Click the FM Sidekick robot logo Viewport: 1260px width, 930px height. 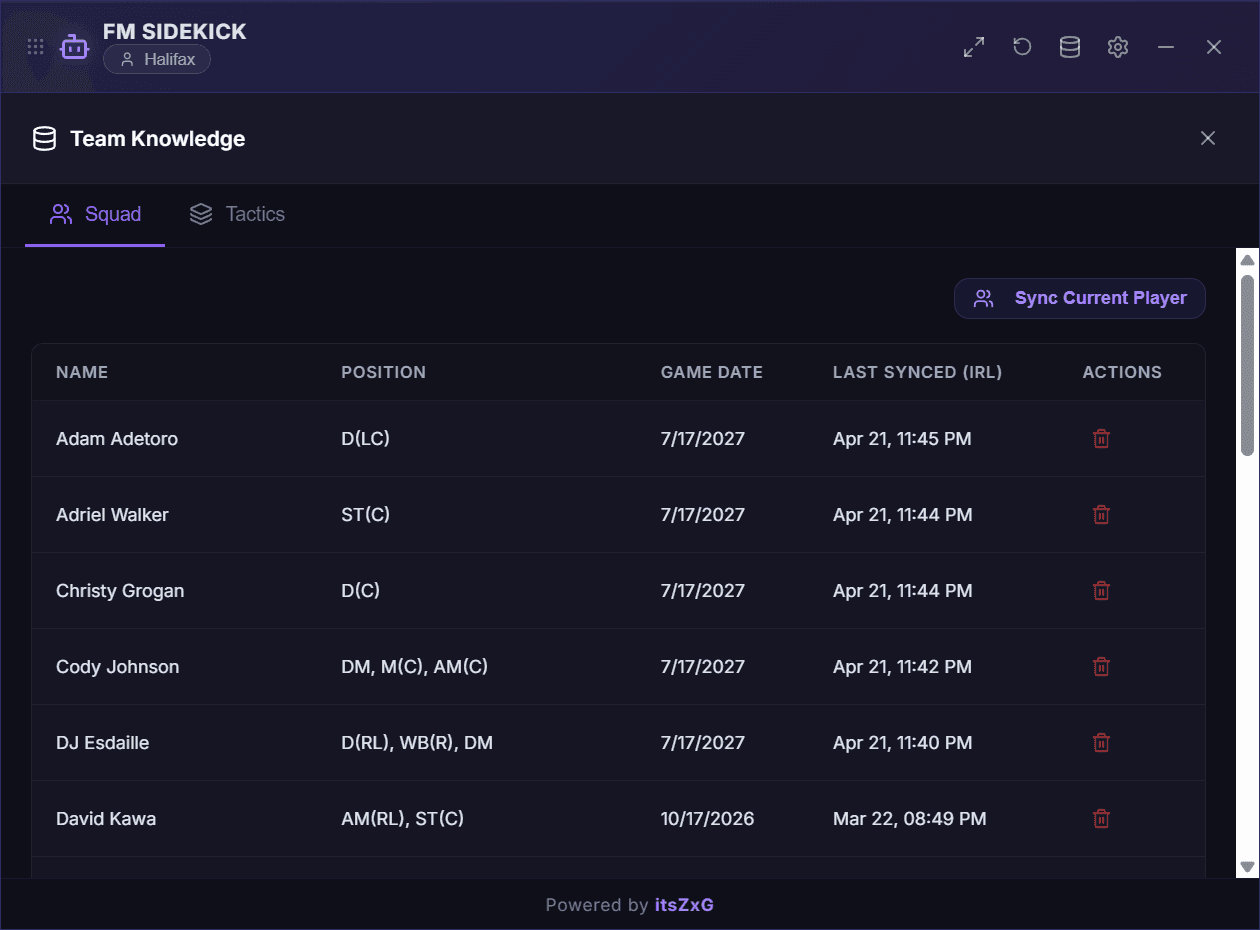pos(75,47)
